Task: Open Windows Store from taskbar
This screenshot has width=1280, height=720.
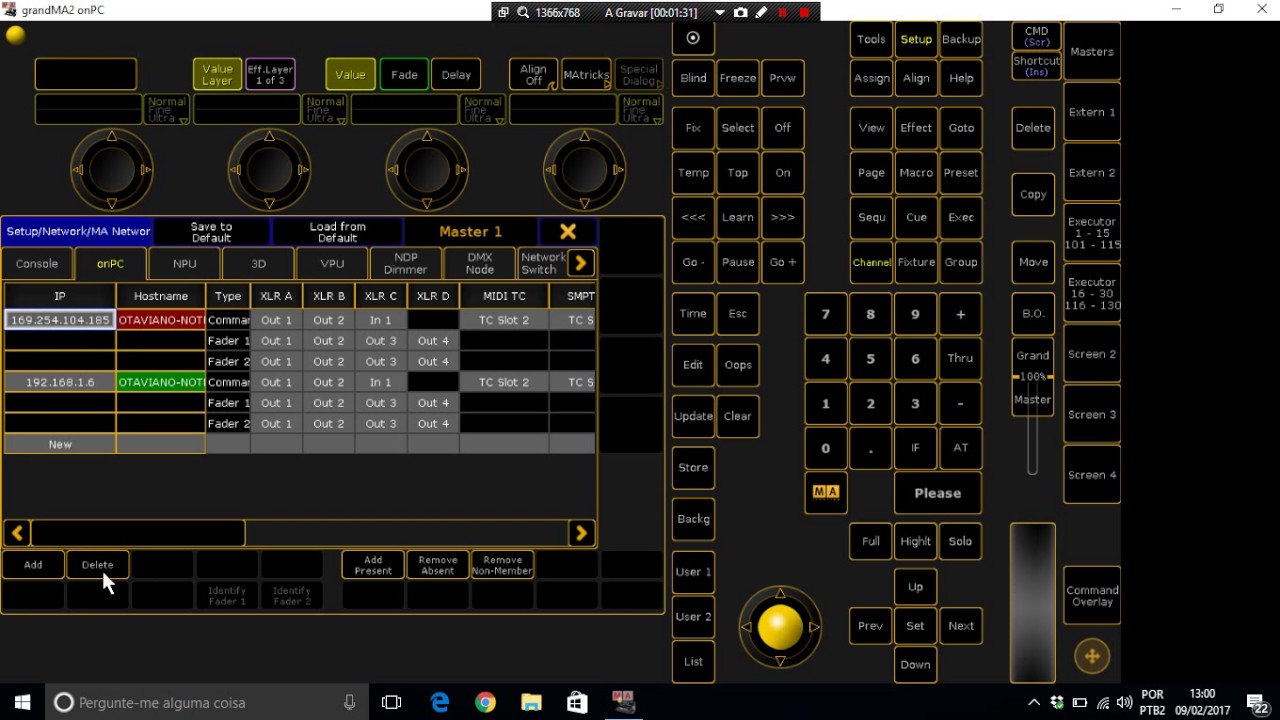Action: pos(577,702)
